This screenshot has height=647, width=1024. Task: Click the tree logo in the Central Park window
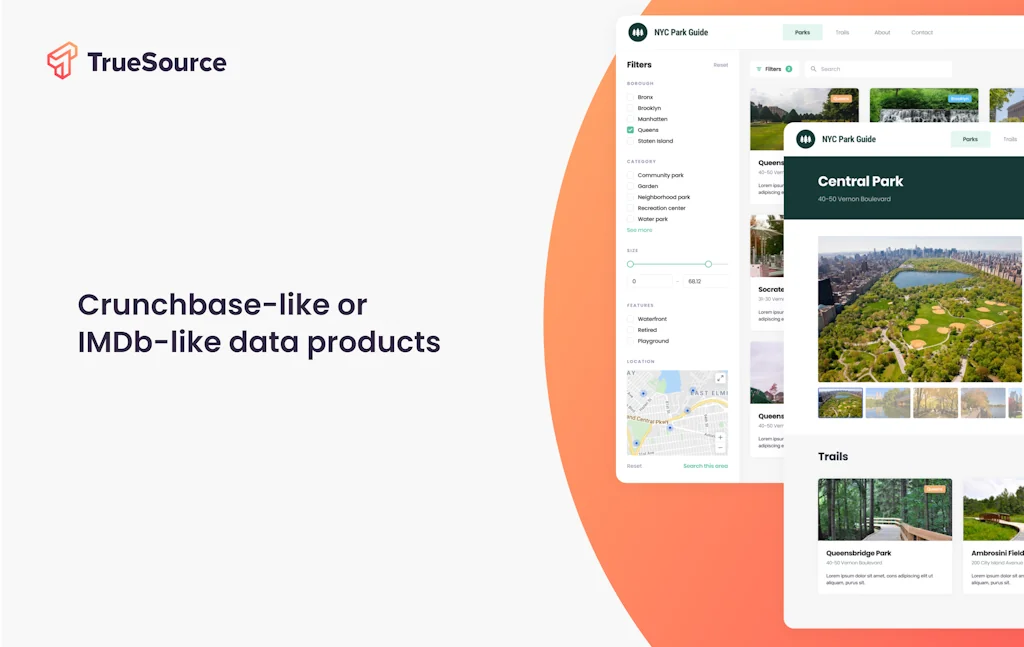(x=805, y=139)
